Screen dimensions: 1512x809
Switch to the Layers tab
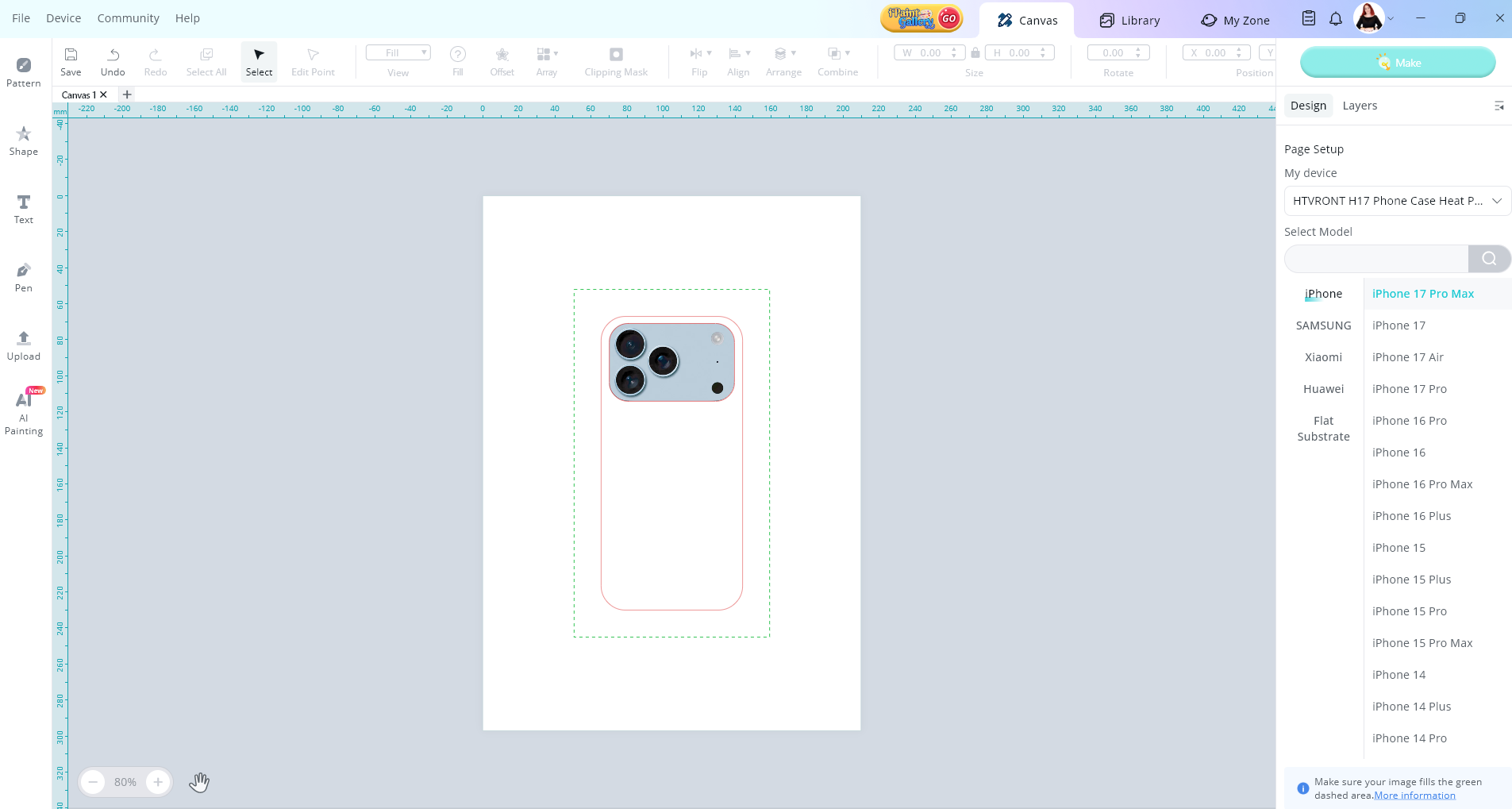(x=1360, y=106)
